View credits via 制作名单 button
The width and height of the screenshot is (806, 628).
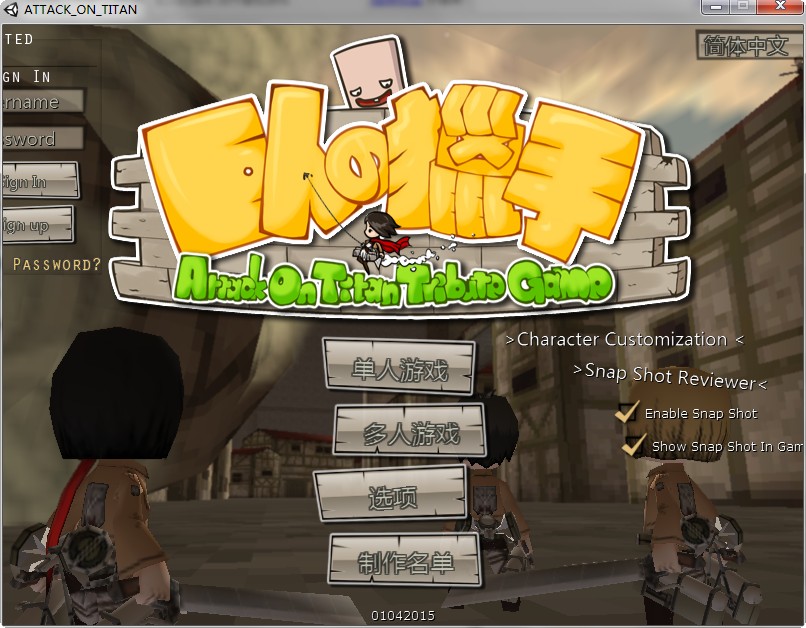pyautogui.click(x=405, y=562)
